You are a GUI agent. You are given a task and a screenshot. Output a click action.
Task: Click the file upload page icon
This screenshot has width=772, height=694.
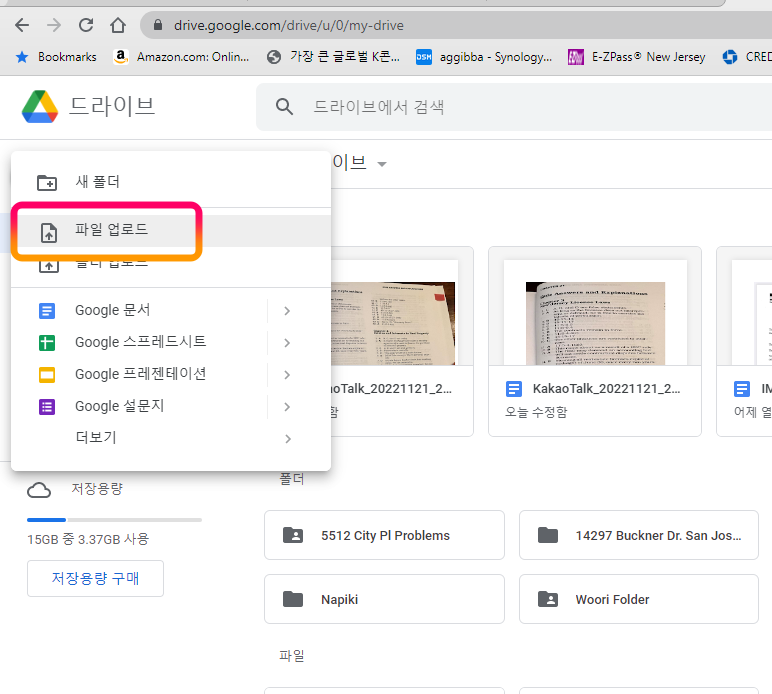click(48, 232)
